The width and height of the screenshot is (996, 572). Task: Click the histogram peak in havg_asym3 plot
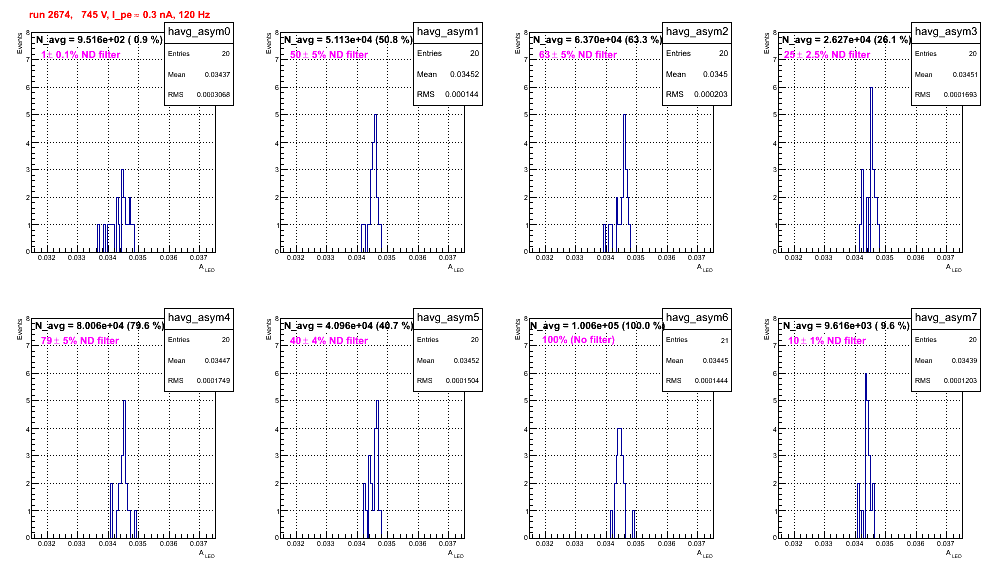tap(872, 88)
